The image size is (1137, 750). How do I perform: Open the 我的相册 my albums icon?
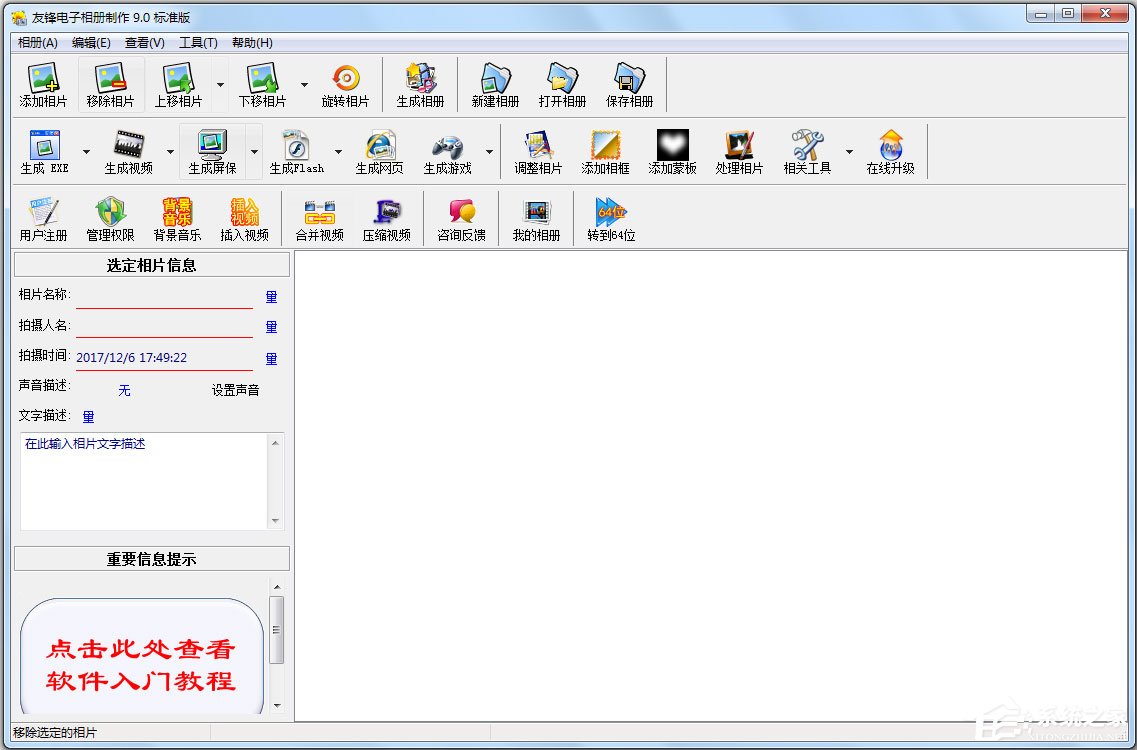coord(537,218)
